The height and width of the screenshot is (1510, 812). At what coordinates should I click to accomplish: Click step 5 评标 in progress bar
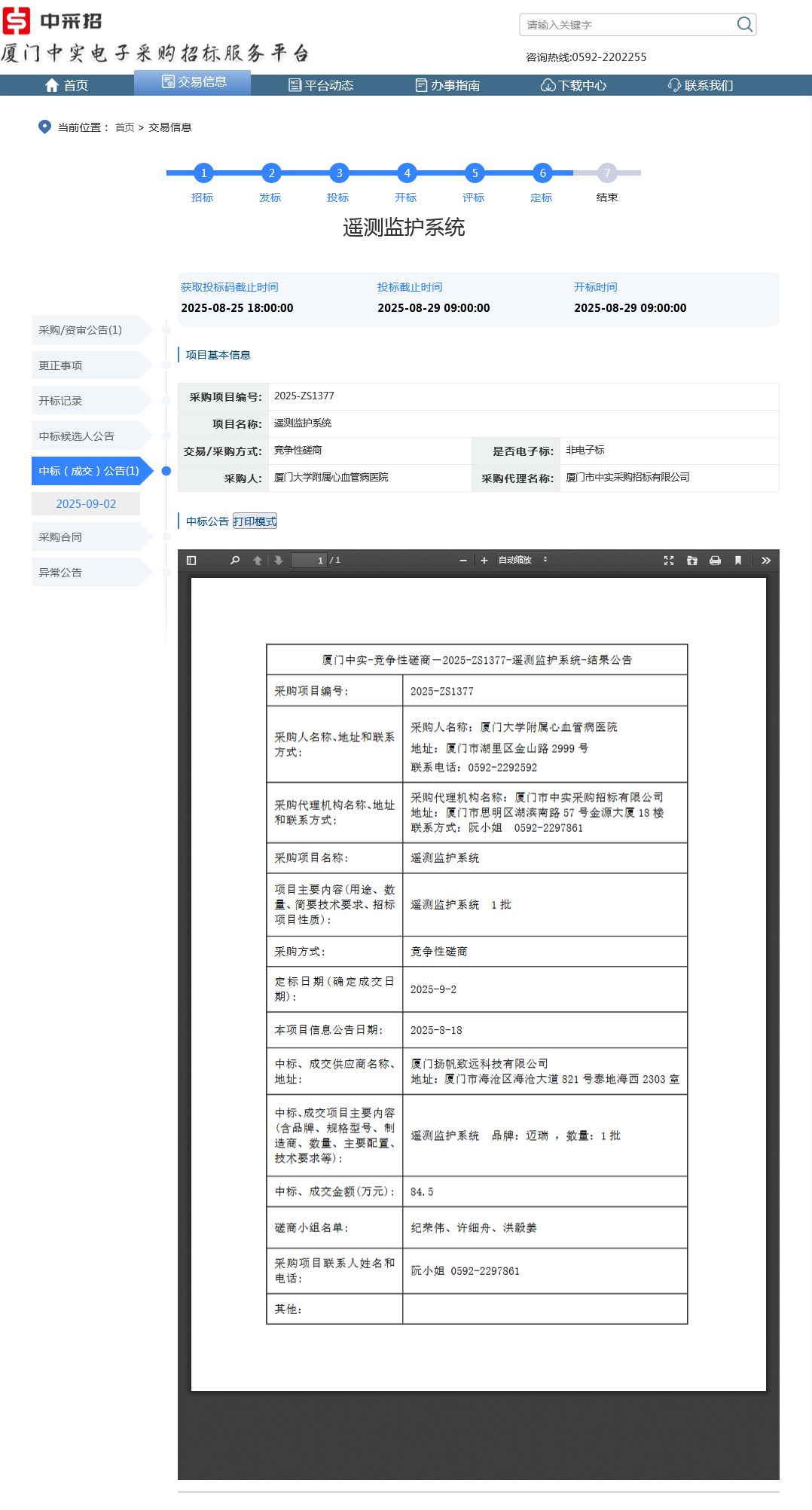[475, 174]
